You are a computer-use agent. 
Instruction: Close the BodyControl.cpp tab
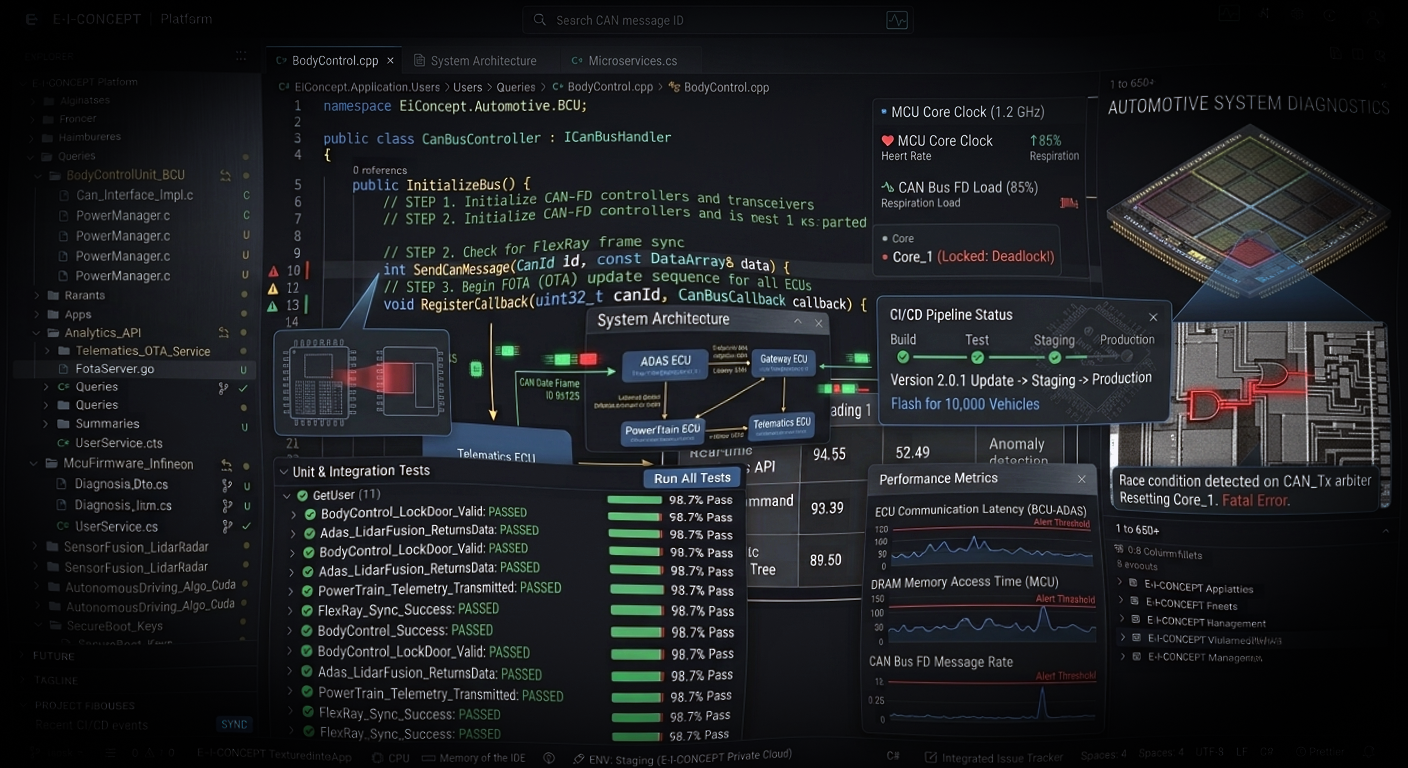point(390,61)
